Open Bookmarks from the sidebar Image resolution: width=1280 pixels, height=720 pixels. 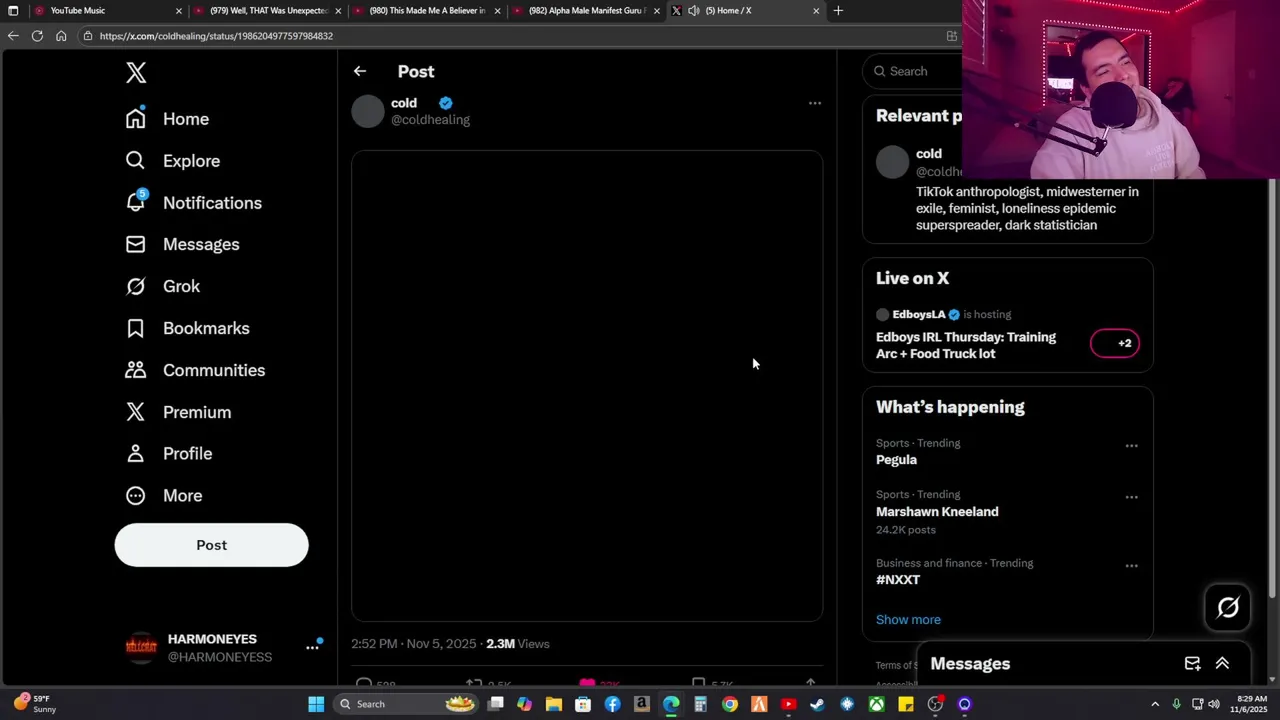pos(187,328)
